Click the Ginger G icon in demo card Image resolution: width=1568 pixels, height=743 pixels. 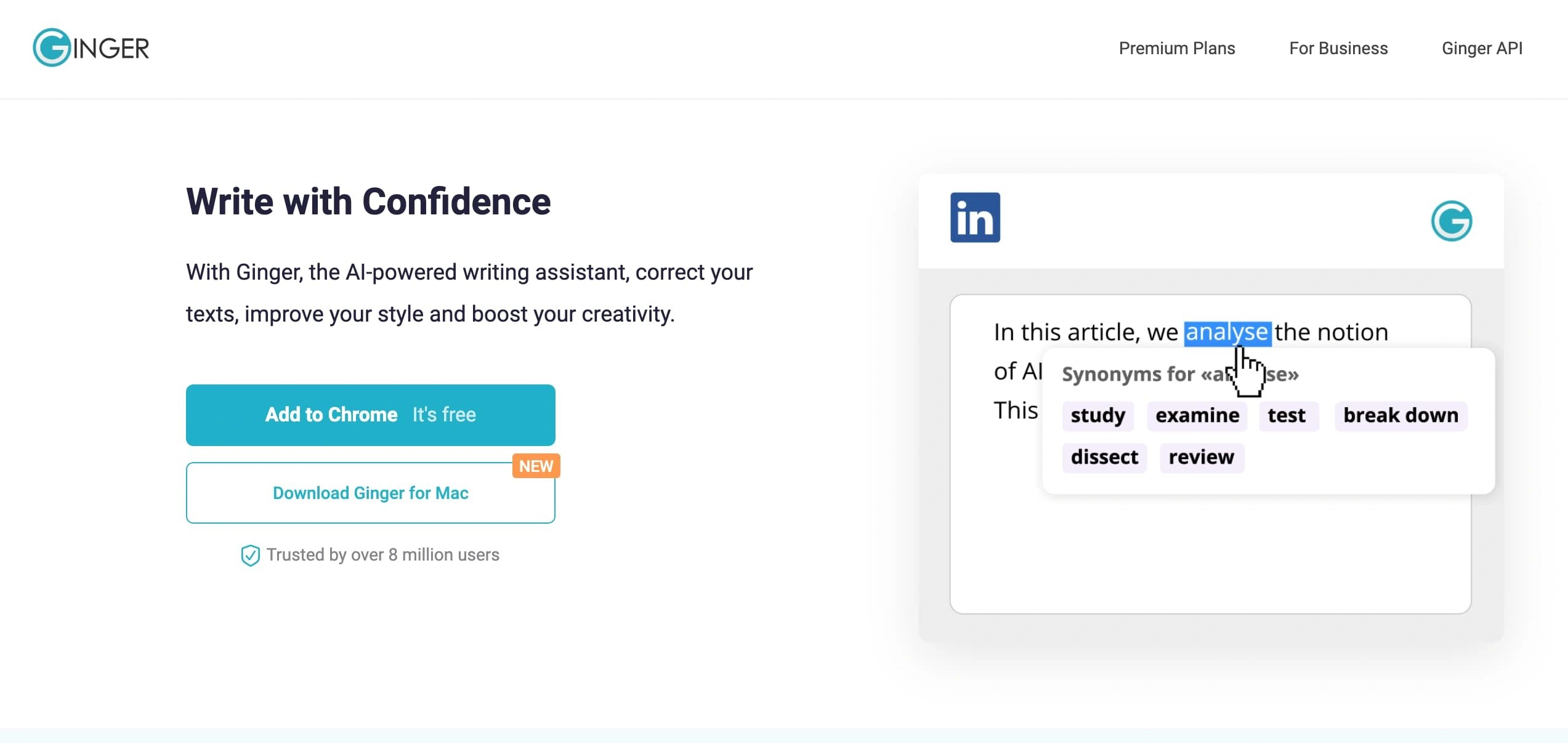coord(1451,221)
